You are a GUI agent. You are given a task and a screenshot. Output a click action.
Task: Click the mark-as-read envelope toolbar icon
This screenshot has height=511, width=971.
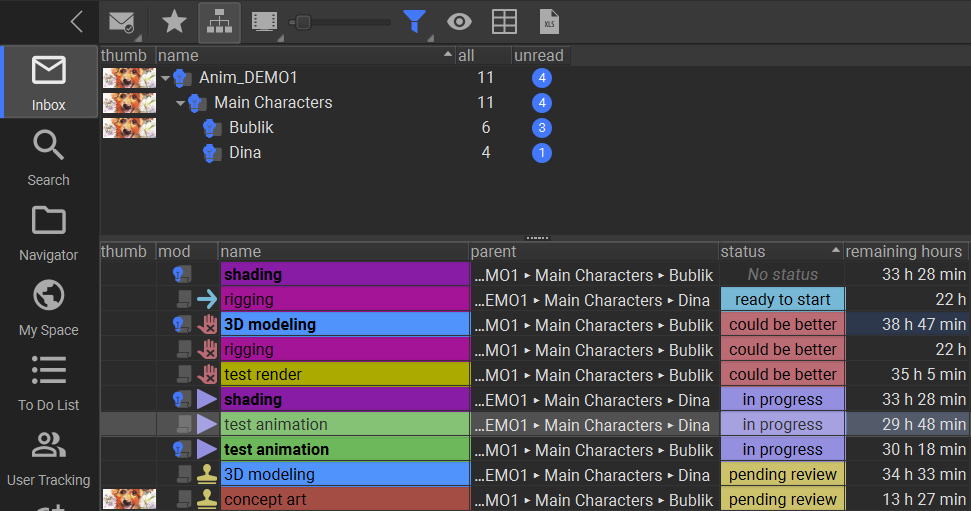point(122,22)
